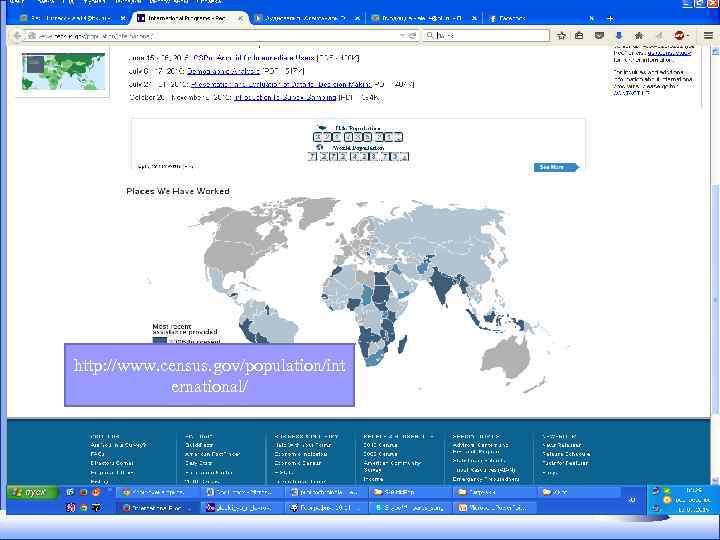This screenshot has height=540, width=720.
Task: Open the Economic Census footer link
Action: coord(298,463)
